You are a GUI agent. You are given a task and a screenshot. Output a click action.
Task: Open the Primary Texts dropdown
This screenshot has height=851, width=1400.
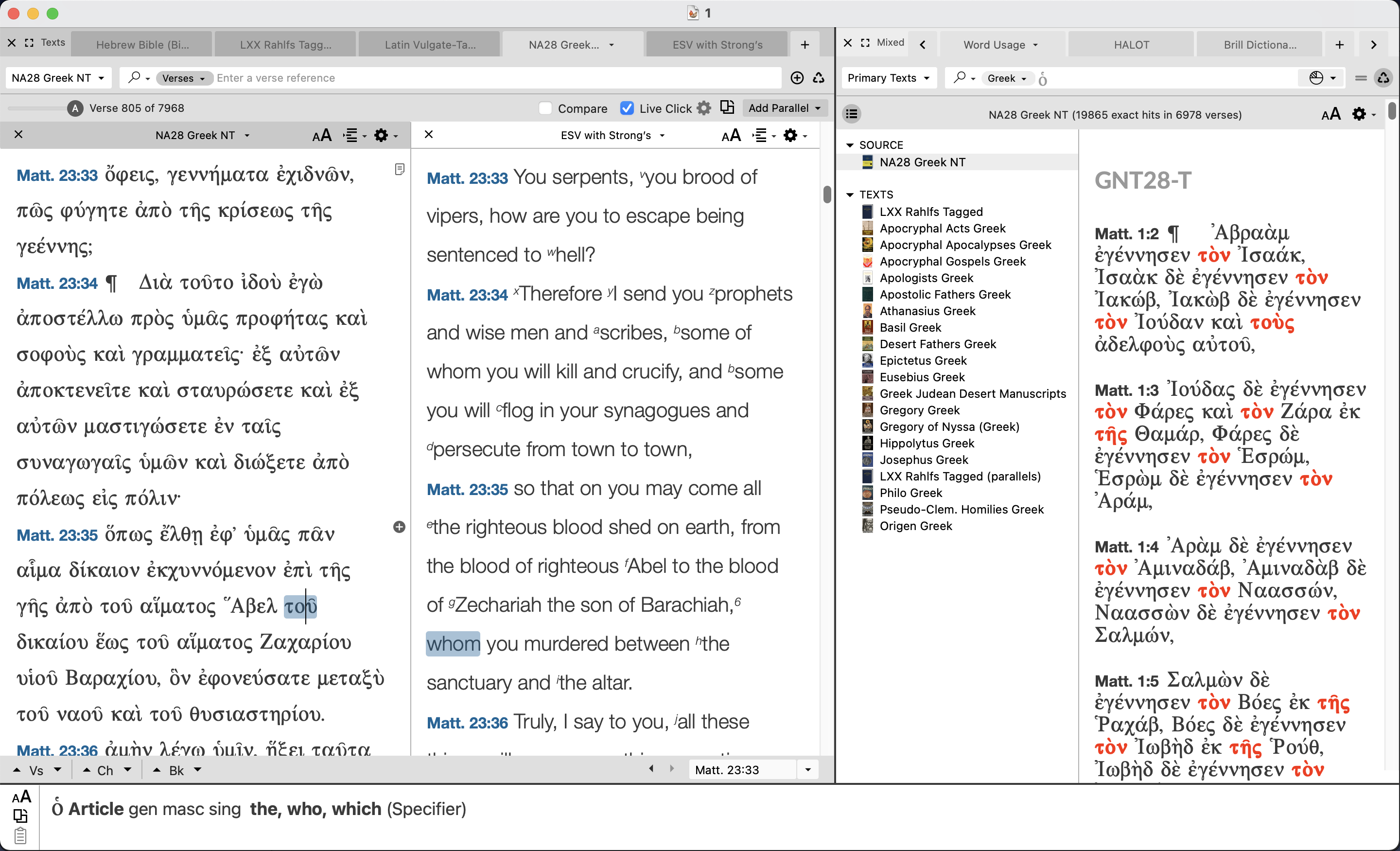click(888, 78)
